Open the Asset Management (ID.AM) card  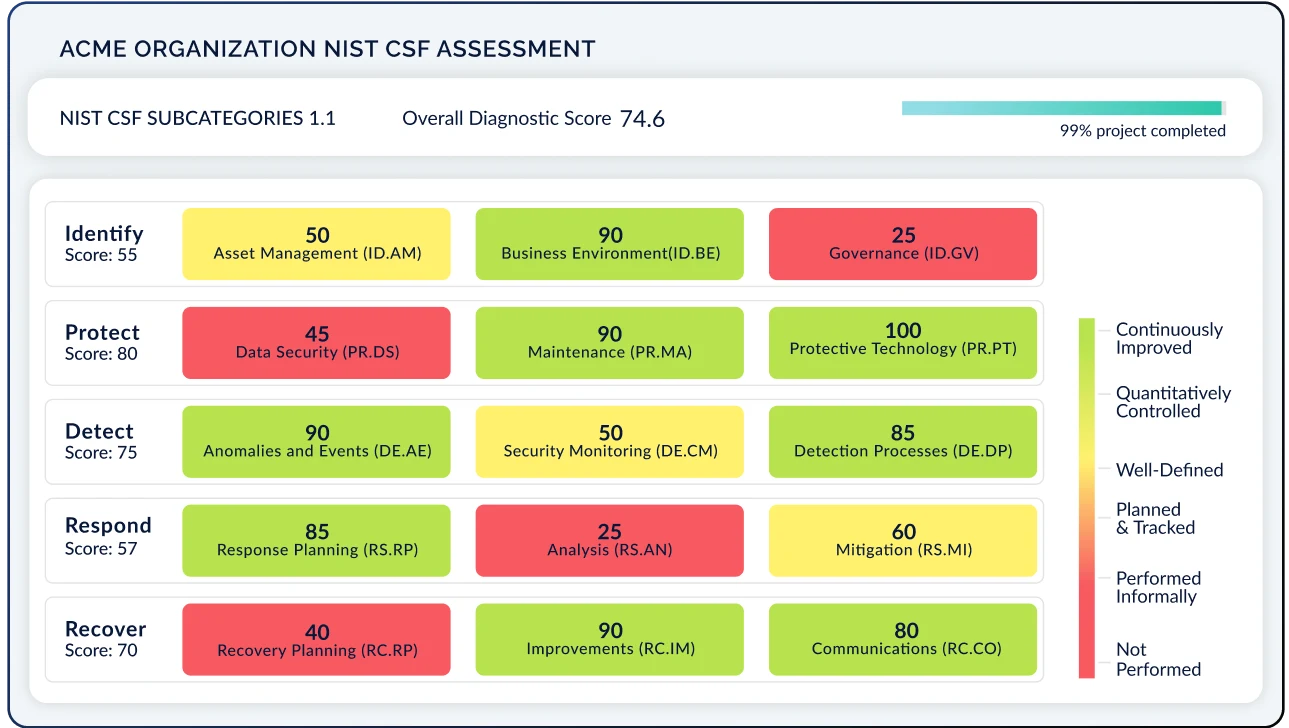coord(317,244)
